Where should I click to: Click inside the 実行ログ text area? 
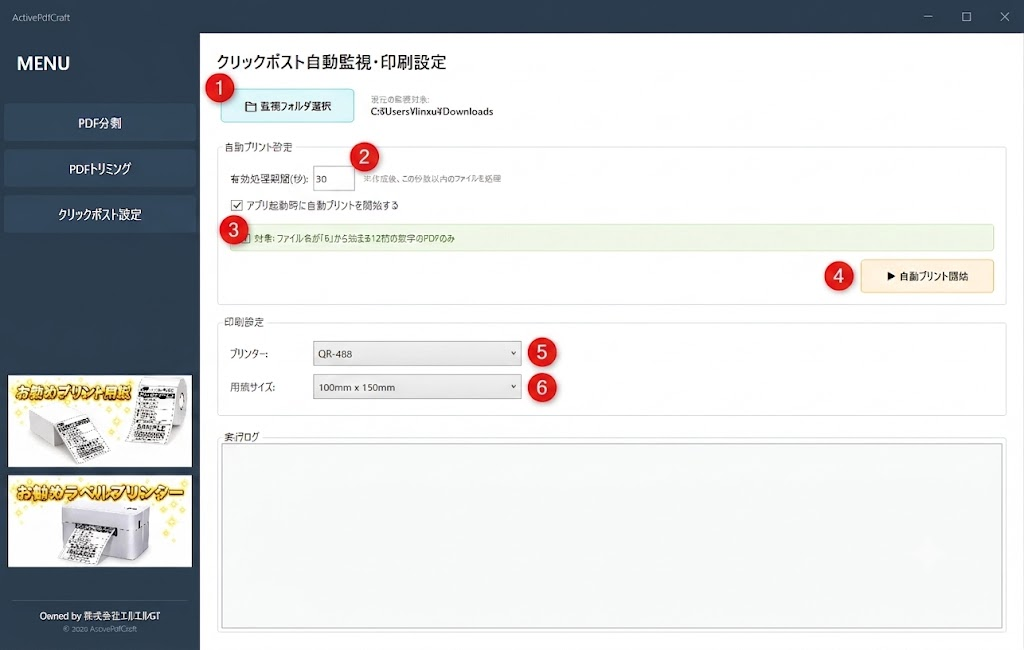tap(611, 536)
